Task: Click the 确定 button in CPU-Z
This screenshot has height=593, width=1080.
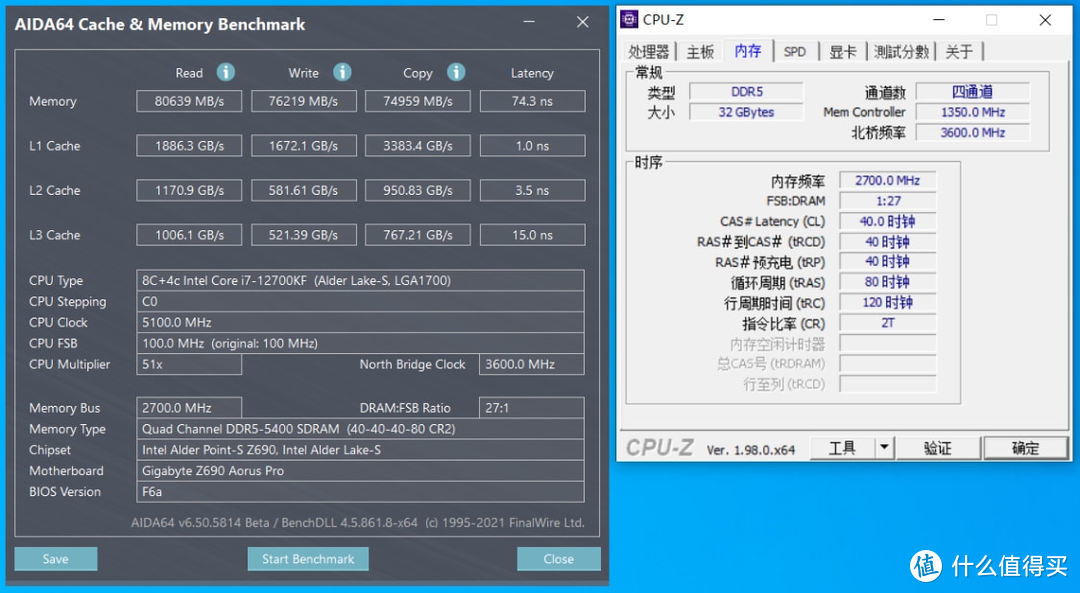Action: 1026,447
